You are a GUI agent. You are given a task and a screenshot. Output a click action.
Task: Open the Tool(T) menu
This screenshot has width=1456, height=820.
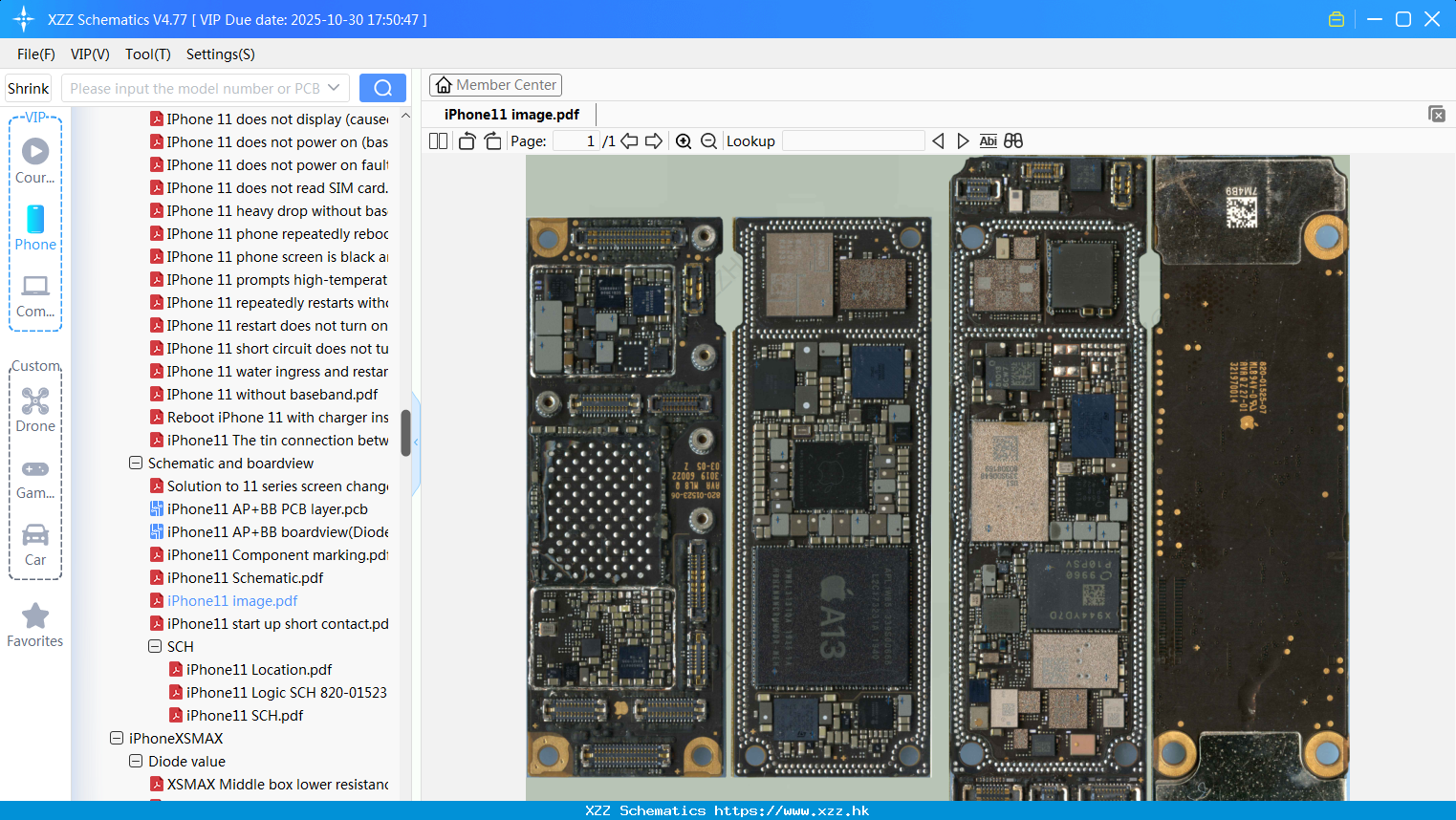click(x=148, y=54)
